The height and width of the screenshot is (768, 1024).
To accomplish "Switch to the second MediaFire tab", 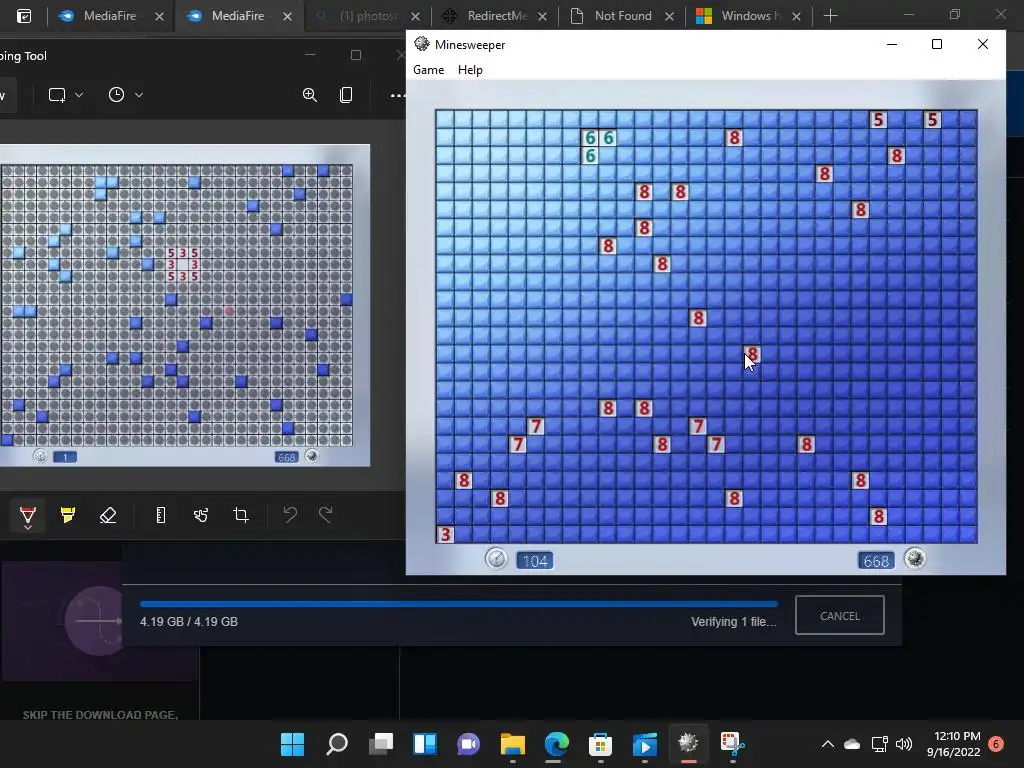I will 238,16.
